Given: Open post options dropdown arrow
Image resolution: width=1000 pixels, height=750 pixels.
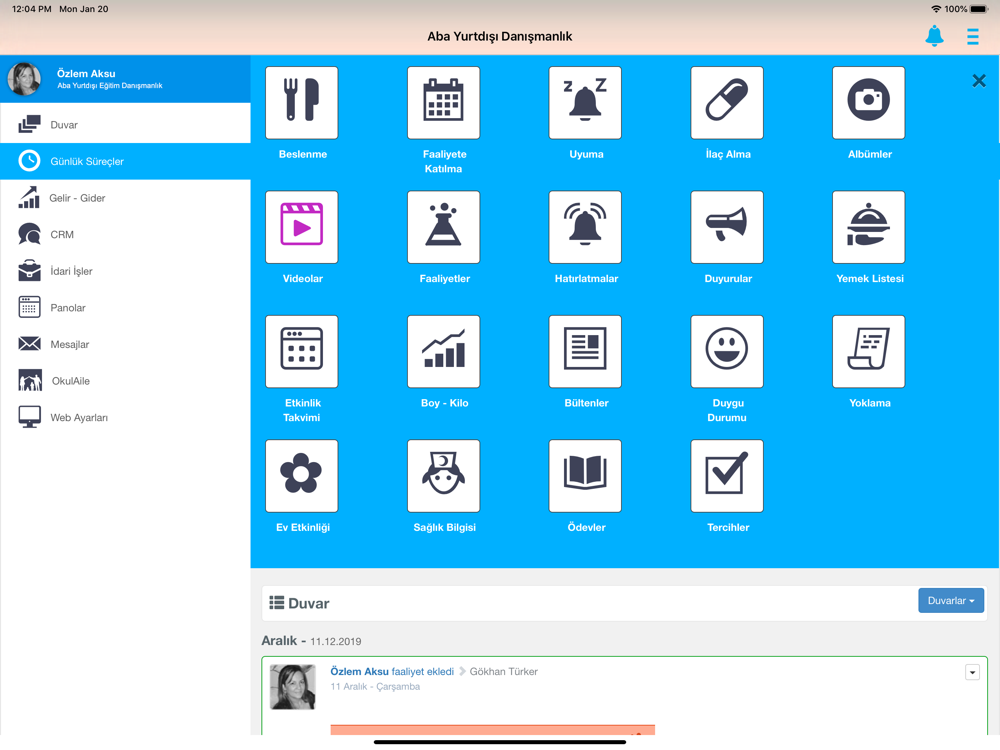Looking at the screenshot, I should coord(972,672).
